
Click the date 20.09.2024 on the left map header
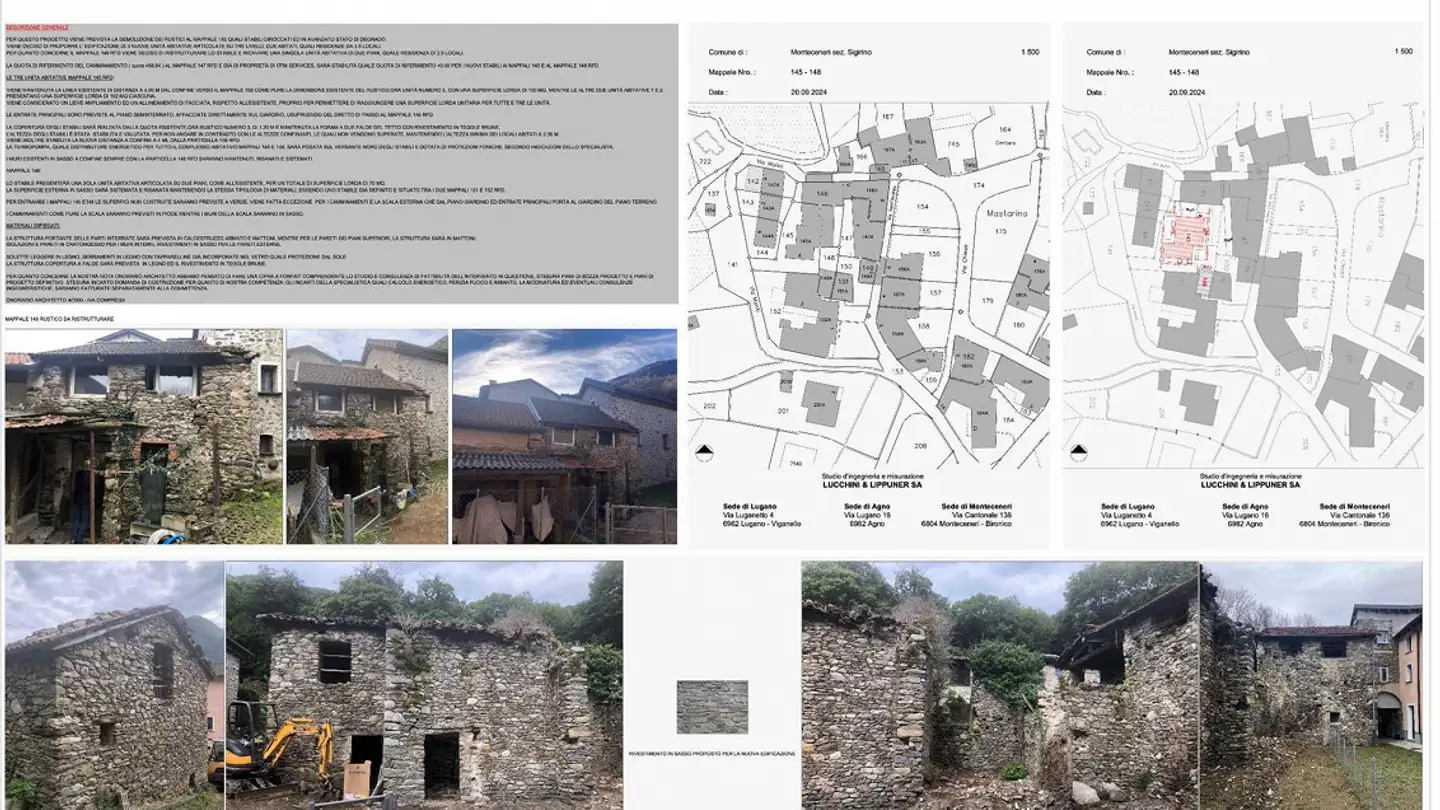[776, 92]
